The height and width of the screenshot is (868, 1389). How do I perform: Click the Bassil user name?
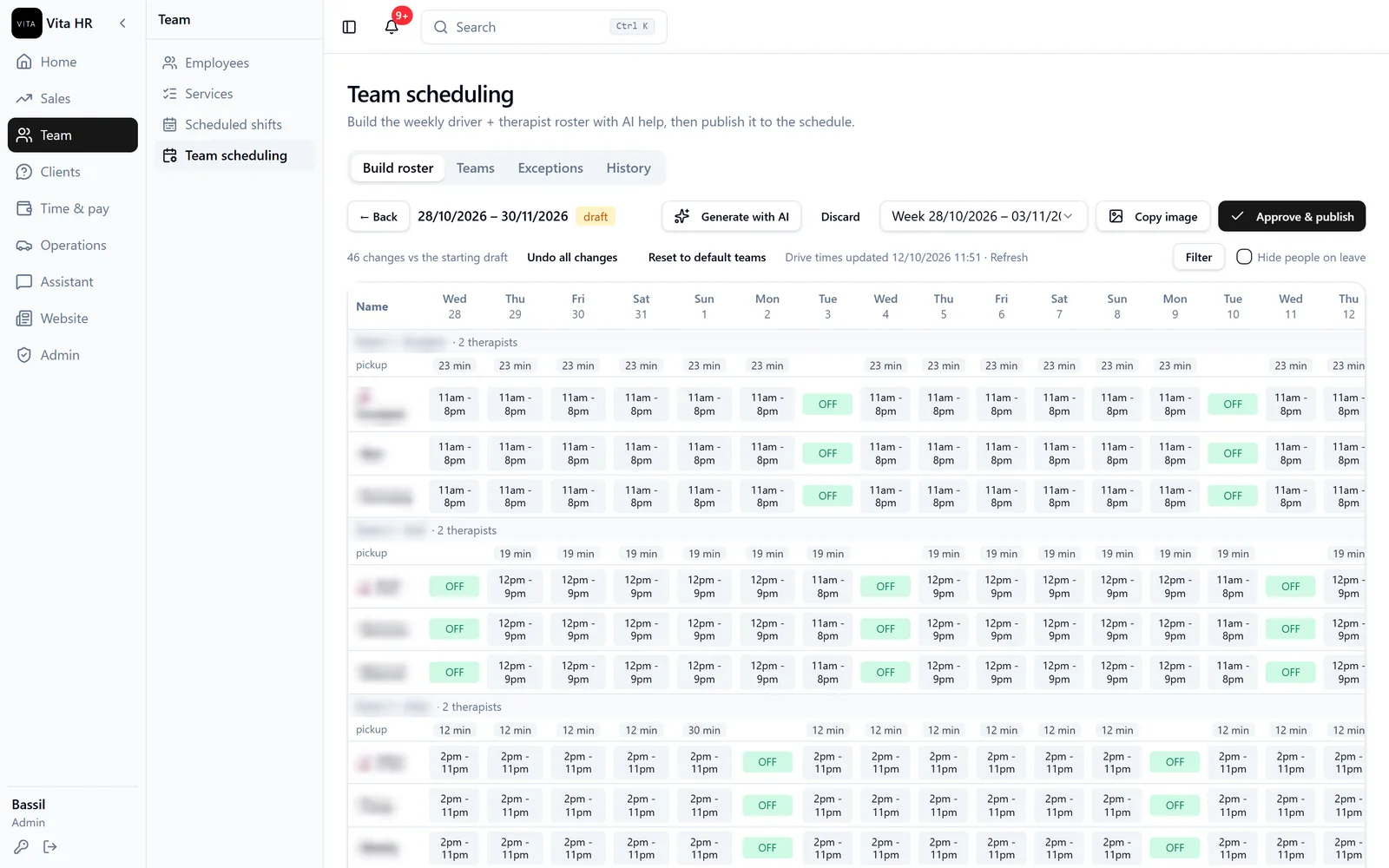29,805
